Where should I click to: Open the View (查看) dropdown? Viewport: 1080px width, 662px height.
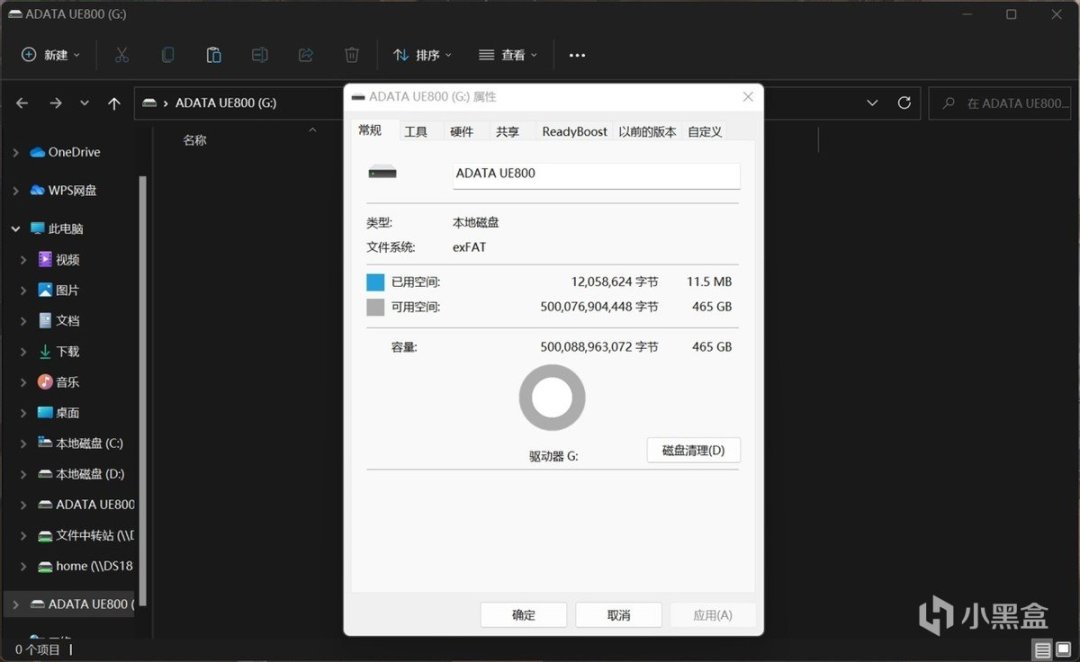(508, 55)
